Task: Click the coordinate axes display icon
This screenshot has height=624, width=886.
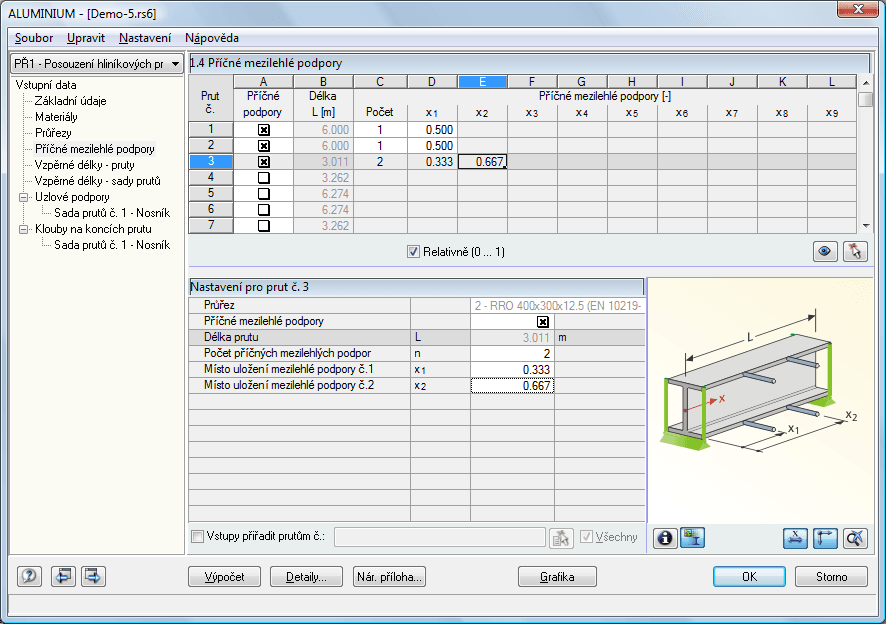Action: pyautogui.click(x=825, y=538)
